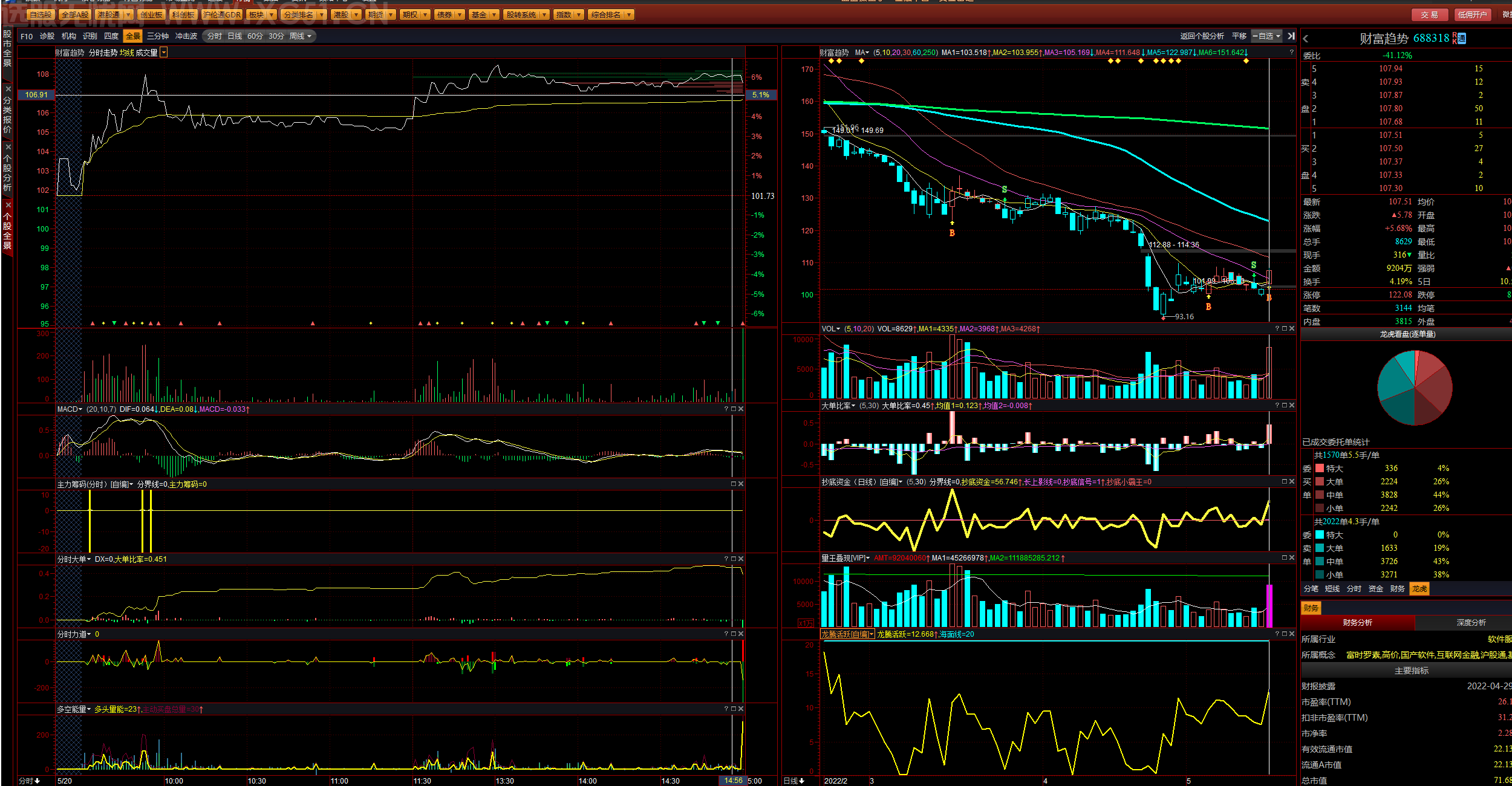Image resolution: width=1512 pixels, height=786 pixels.
Task: Maximize the 量王叠现 panel
Action: (x=1285, y=558)
